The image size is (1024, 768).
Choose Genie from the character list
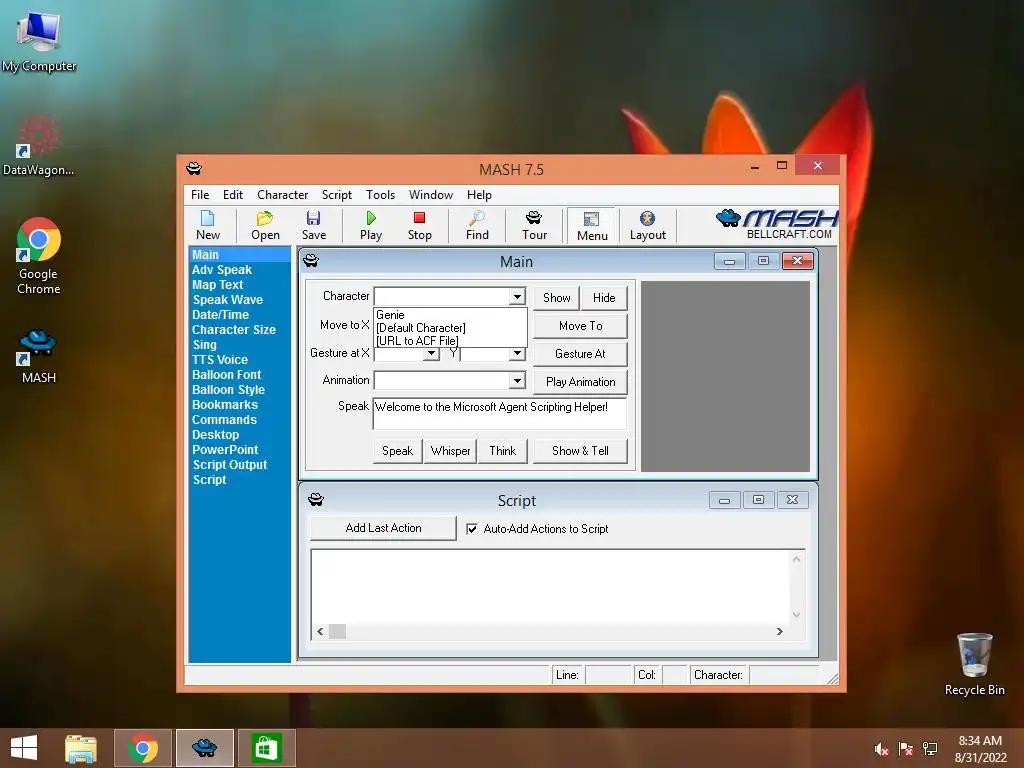tap(451, 315)
